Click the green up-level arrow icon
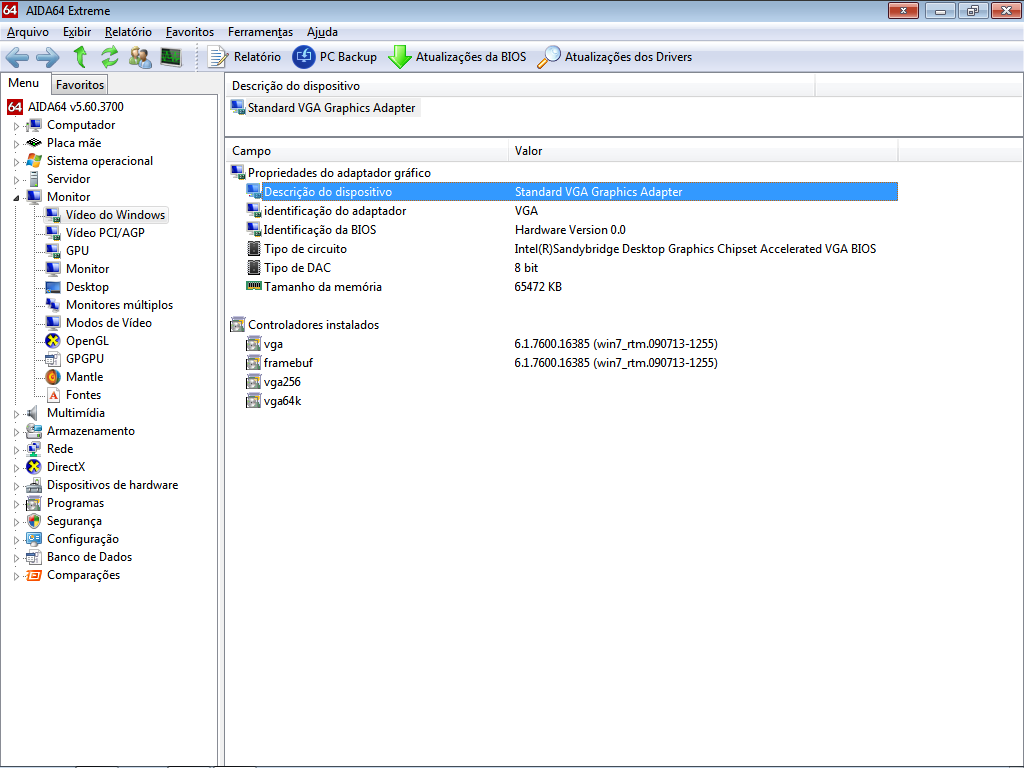This screenshot has height=768, width=1024. (x=80, y=57)
